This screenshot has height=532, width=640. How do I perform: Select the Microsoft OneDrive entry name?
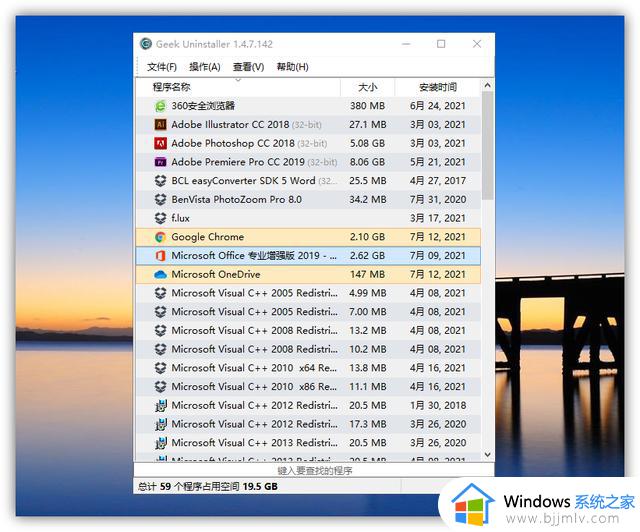click(216, 274)
